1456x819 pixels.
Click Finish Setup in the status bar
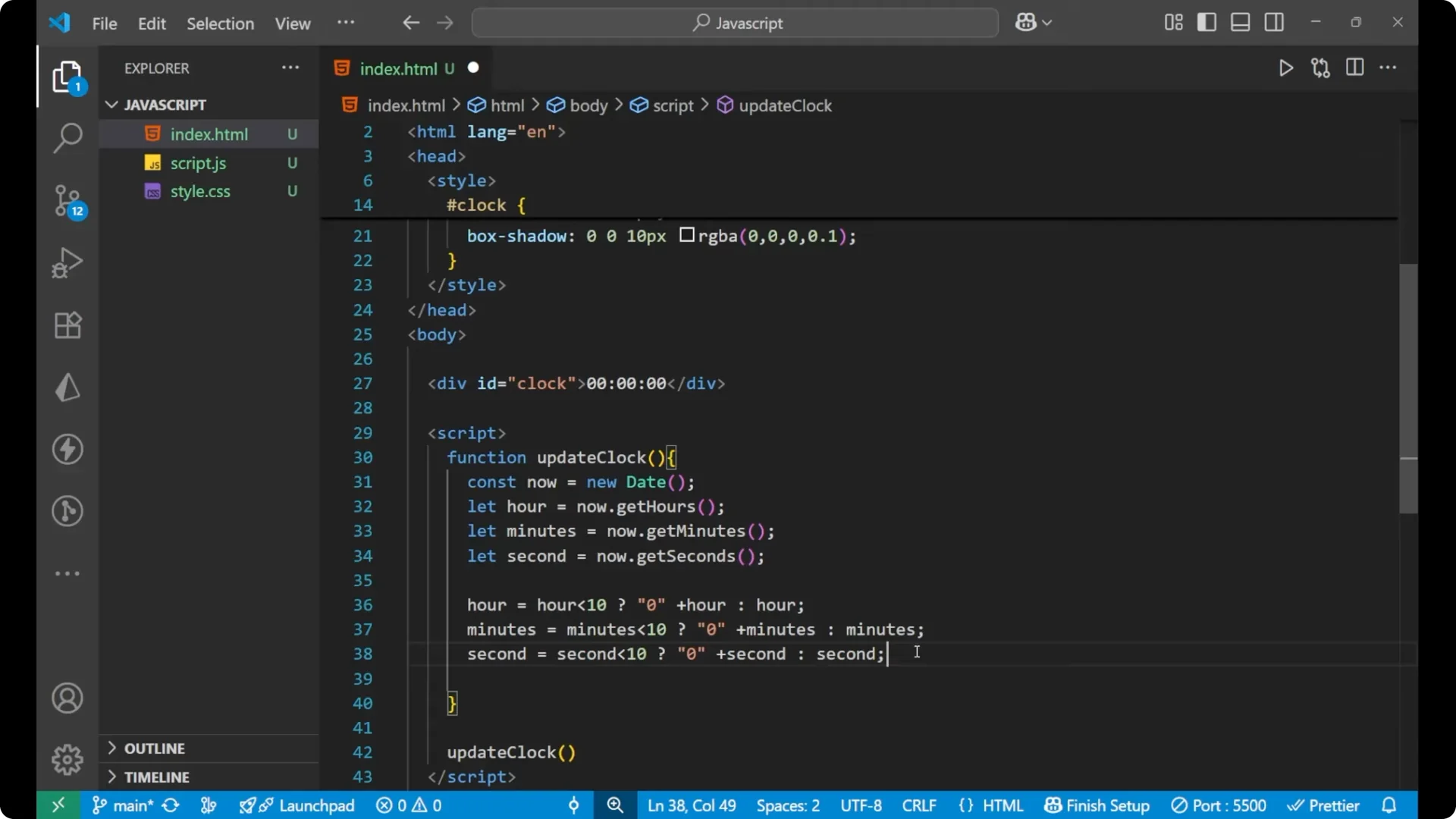[x=1096, y=805]
